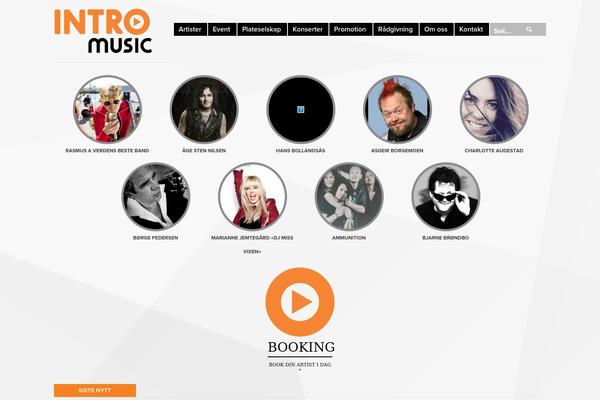Open the Om oss page

(x=436, y=29)
